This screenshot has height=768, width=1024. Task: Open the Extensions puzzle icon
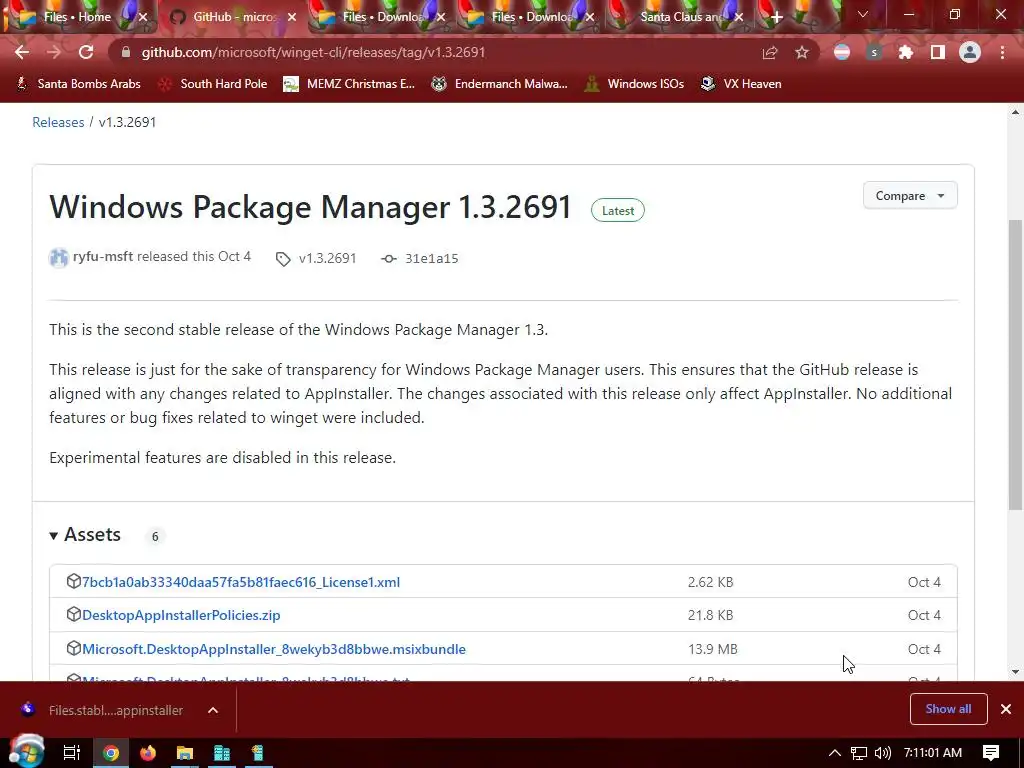906,53
